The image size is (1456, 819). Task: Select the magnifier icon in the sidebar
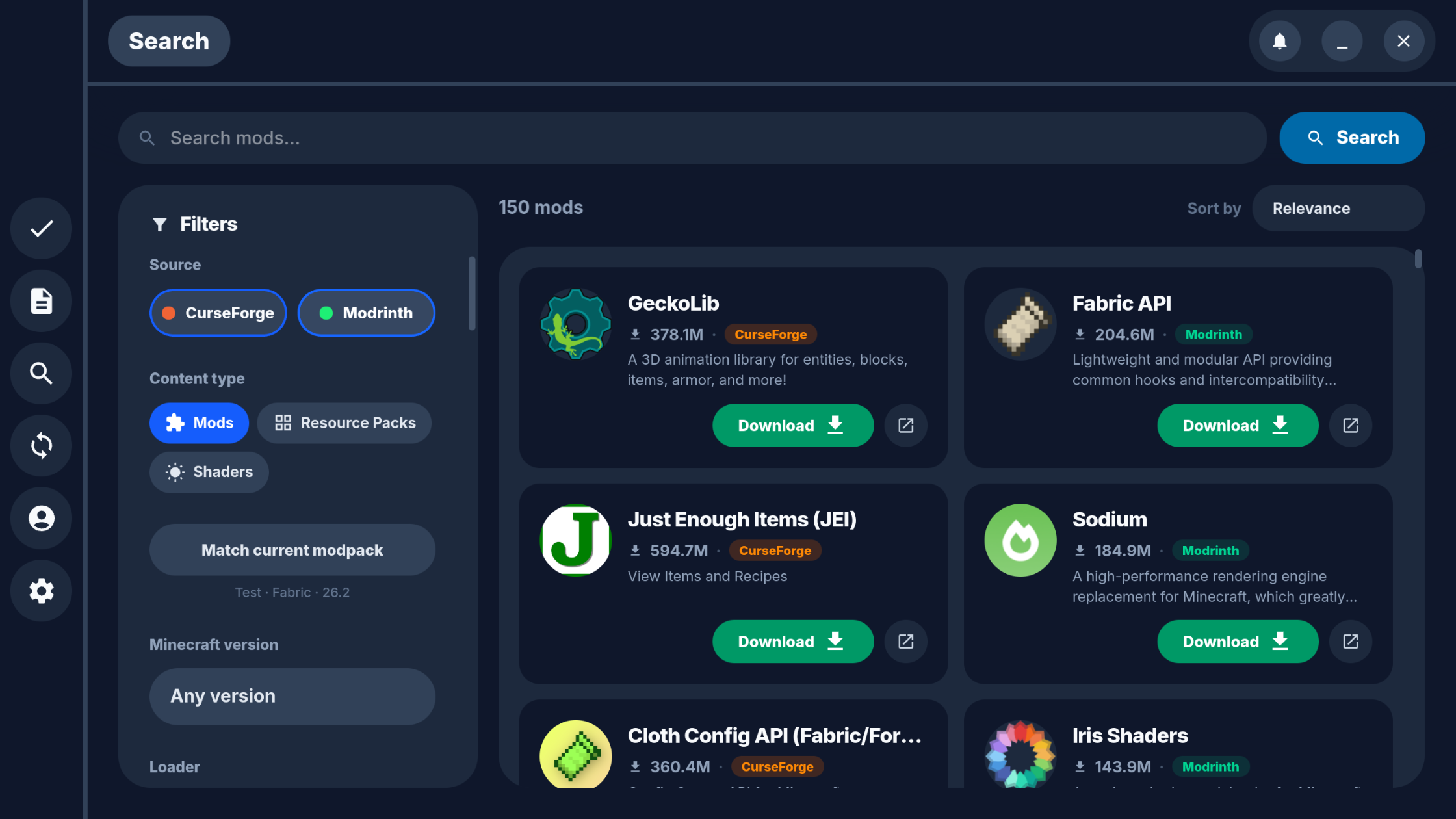42,373
